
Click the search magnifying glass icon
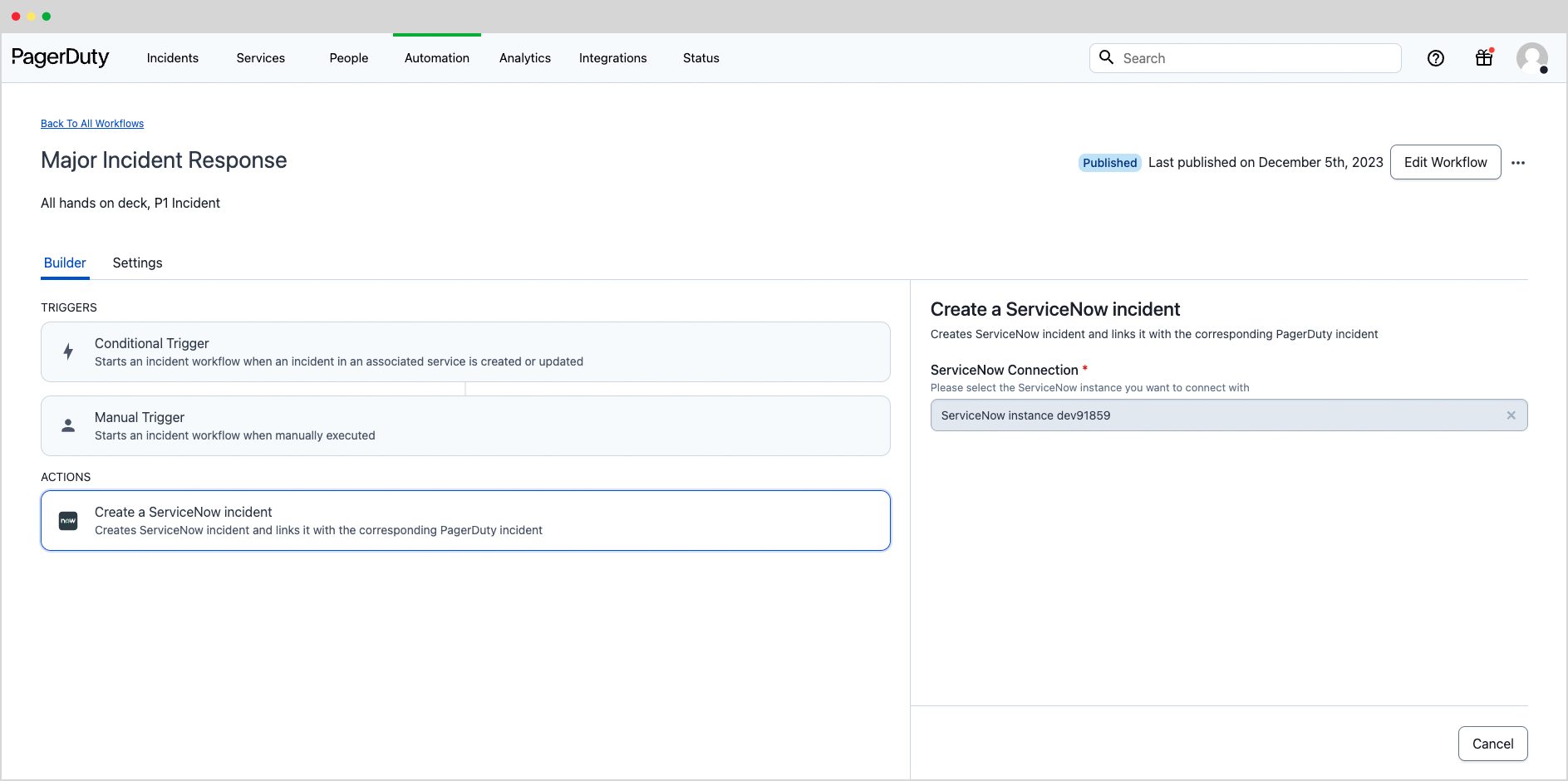pos(1107,57)
